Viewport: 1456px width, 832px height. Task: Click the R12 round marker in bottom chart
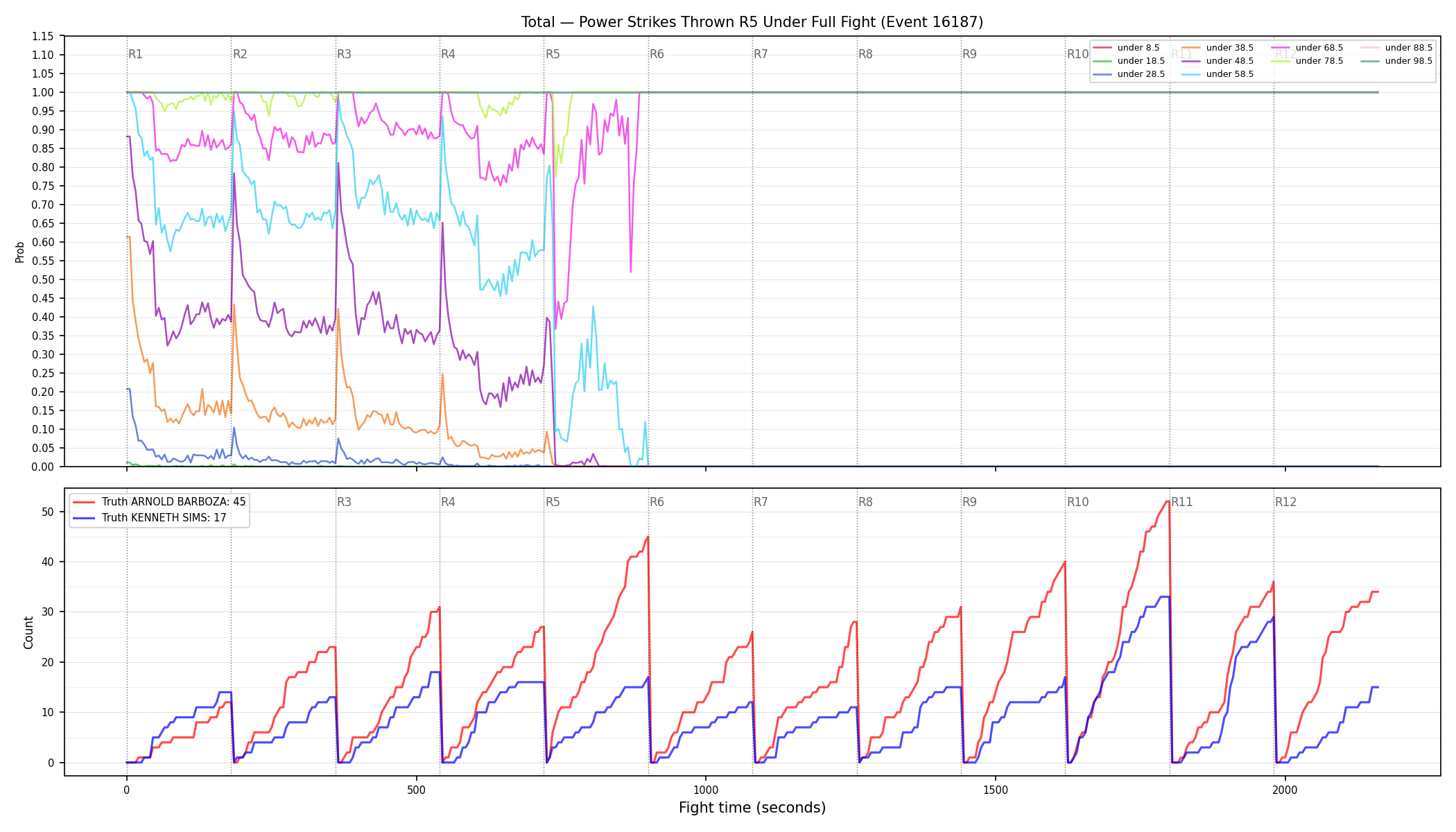tap(1285, 502)
